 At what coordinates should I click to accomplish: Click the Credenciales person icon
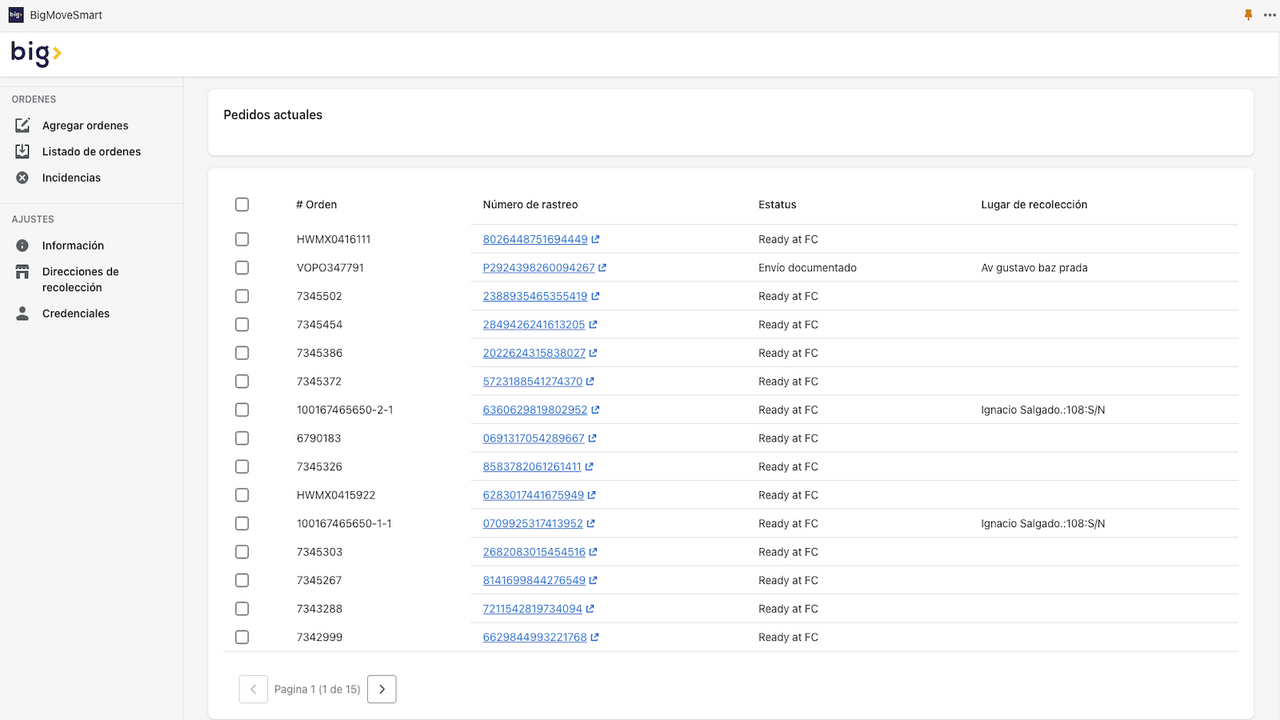pos(22,314)
